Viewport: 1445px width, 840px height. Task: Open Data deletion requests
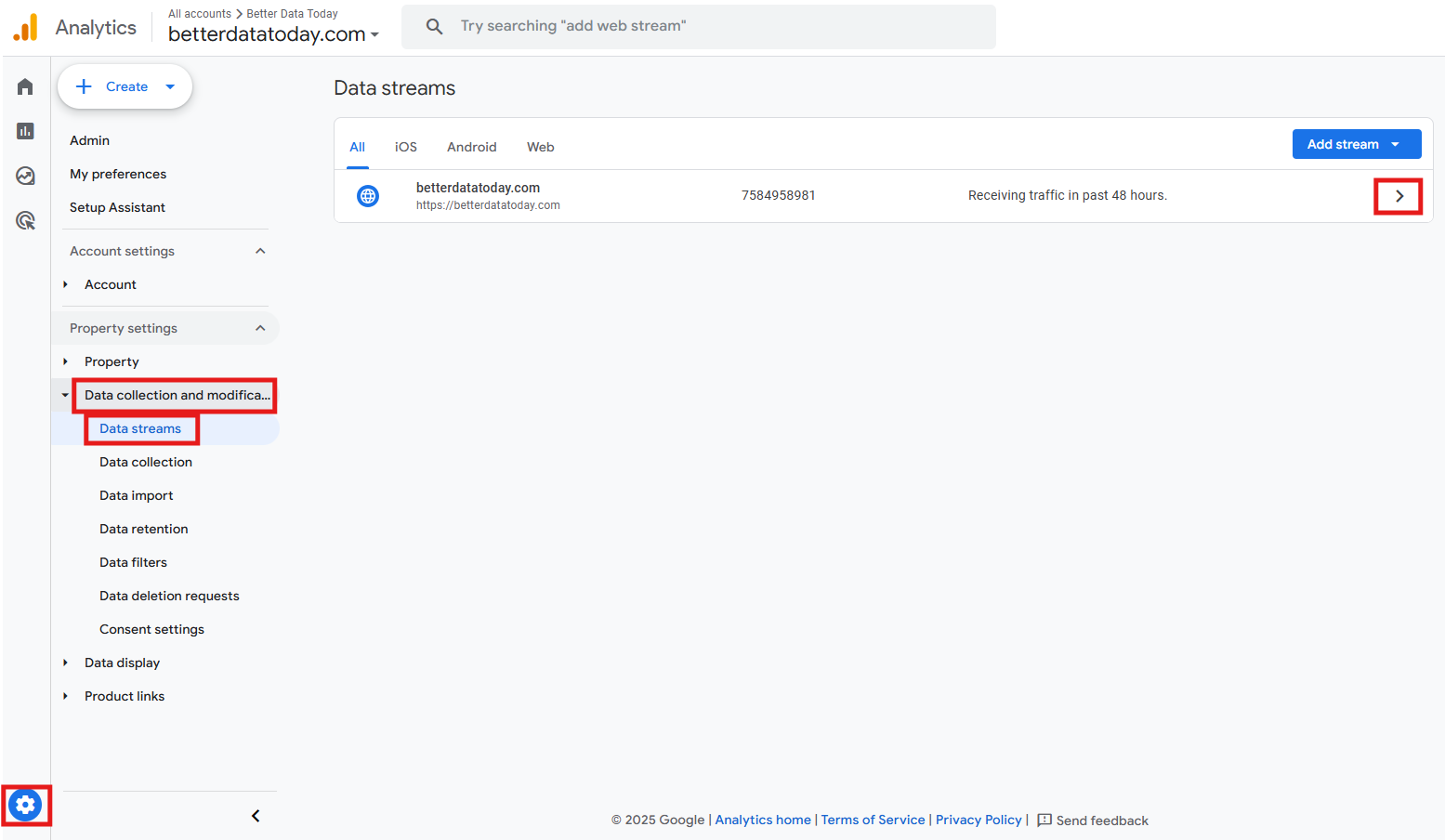169,596
